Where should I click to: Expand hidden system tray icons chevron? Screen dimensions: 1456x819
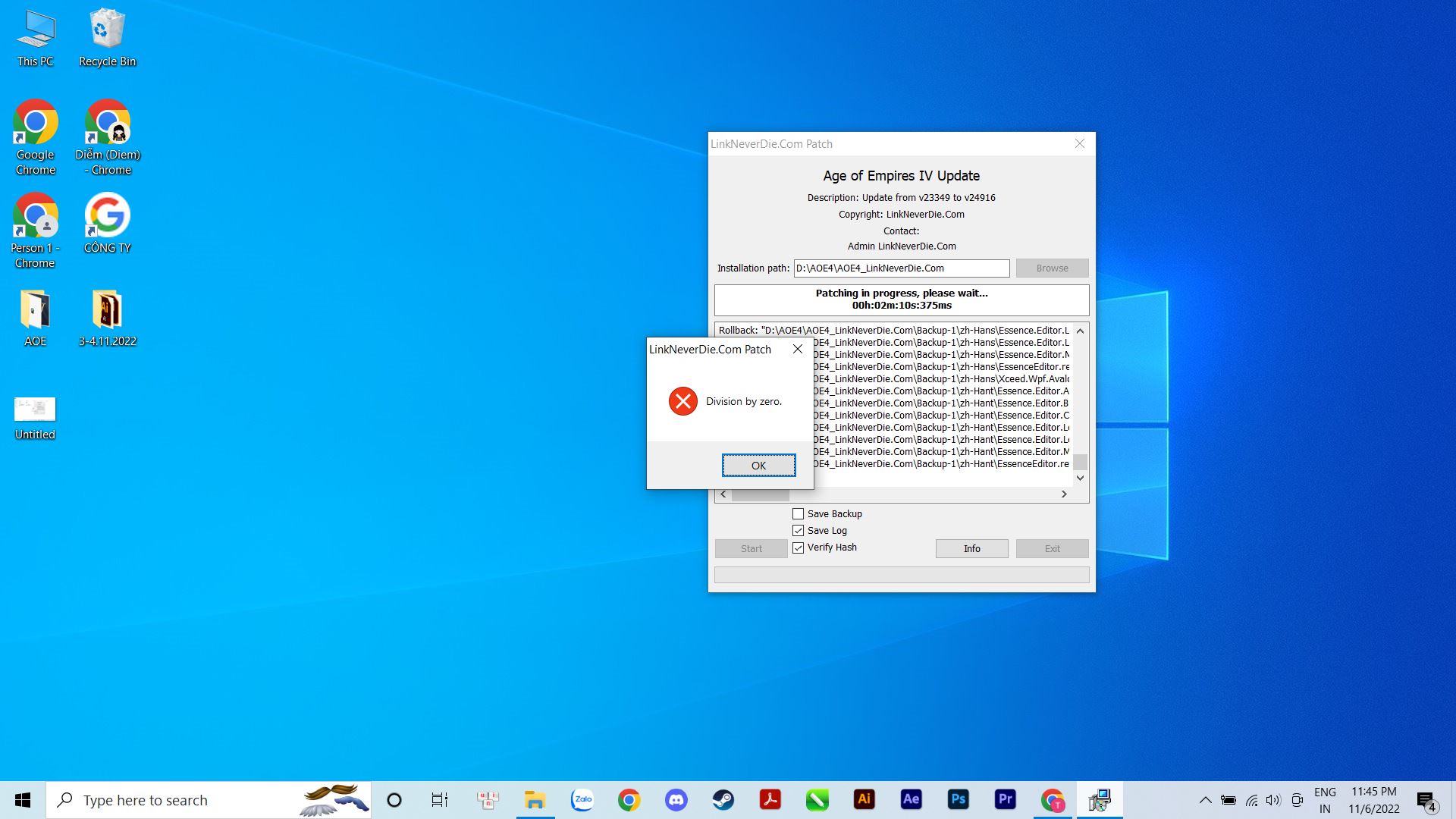coord(1205,800)
